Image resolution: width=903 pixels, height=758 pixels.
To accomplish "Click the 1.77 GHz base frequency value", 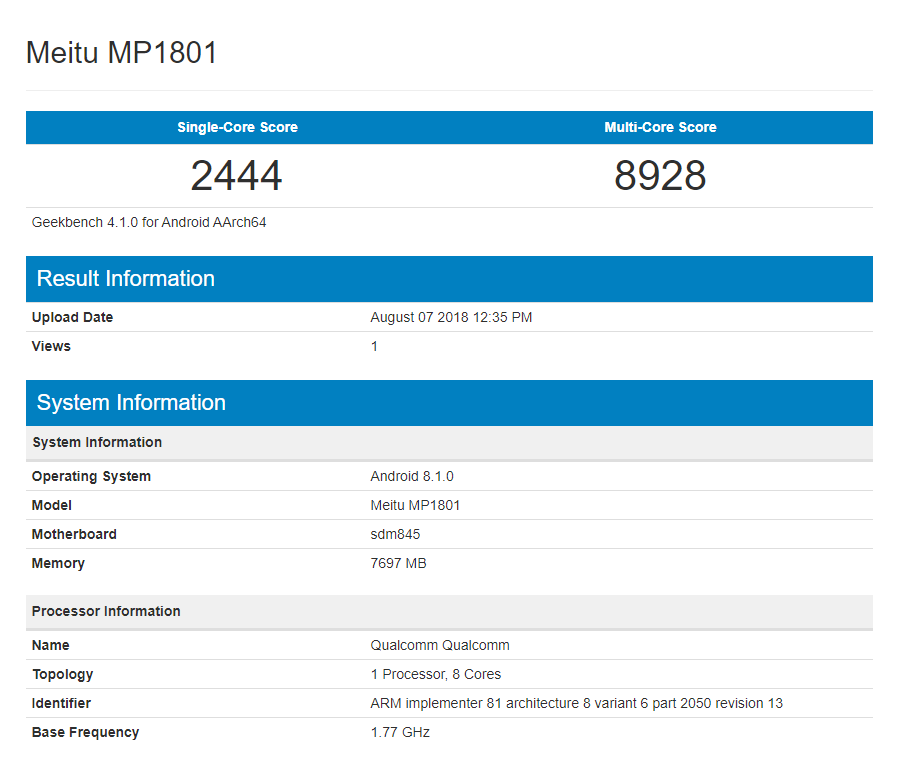I will pyautogui.click(x=399, y=732).
